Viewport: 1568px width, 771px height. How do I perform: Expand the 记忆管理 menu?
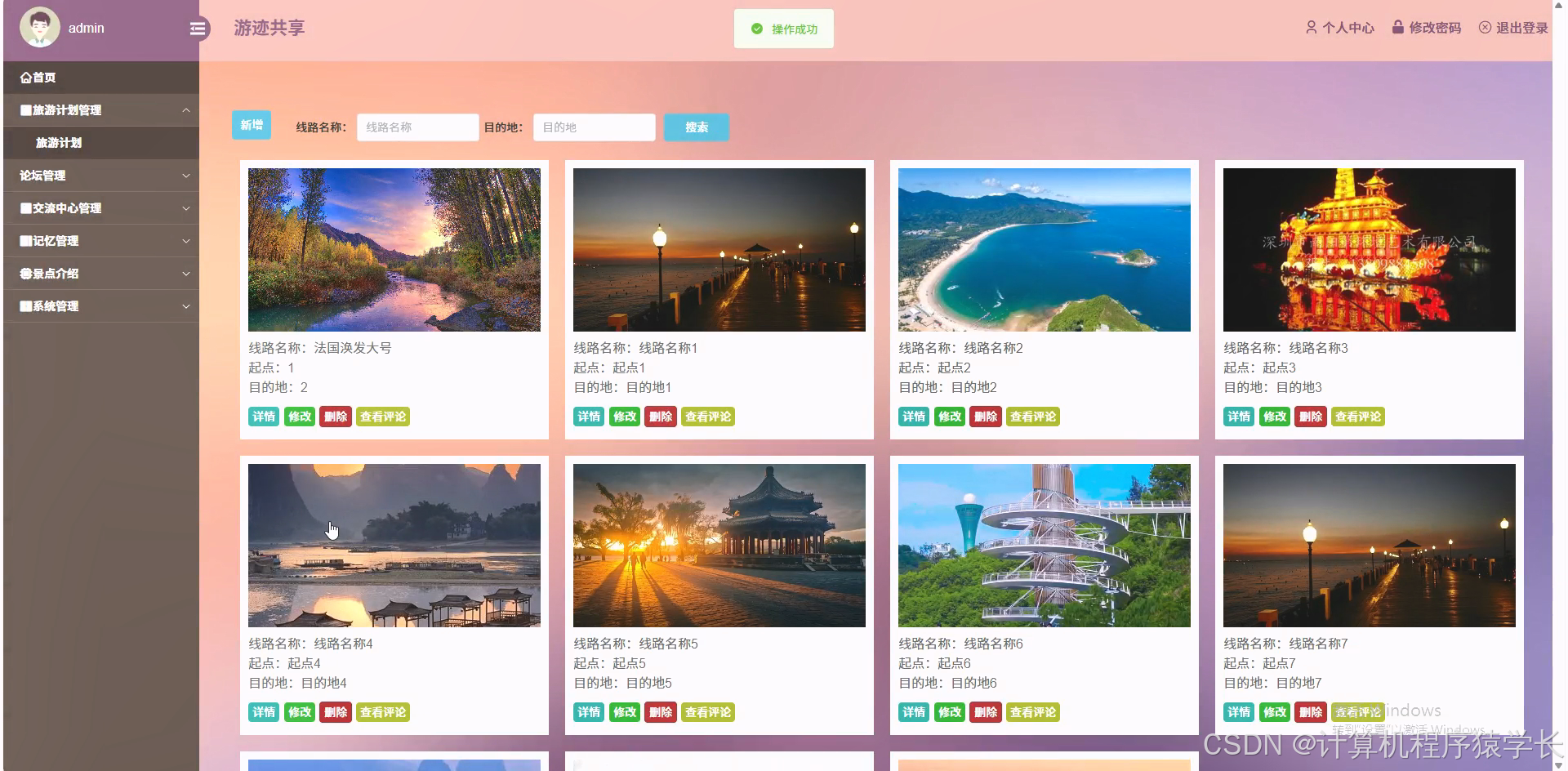[101, 241]
